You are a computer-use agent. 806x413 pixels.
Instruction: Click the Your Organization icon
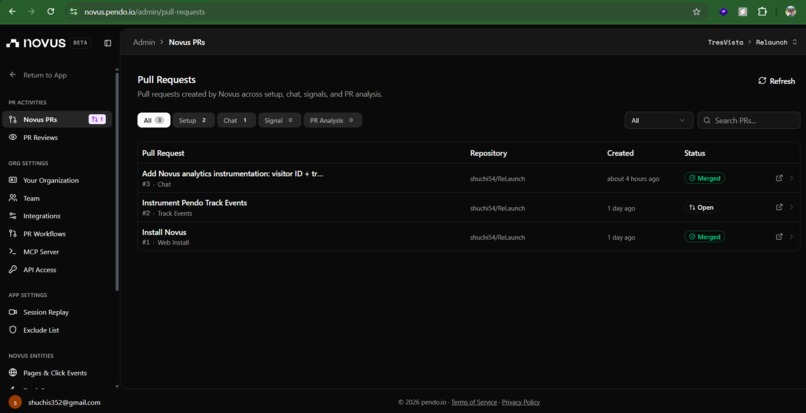point(13,181)
